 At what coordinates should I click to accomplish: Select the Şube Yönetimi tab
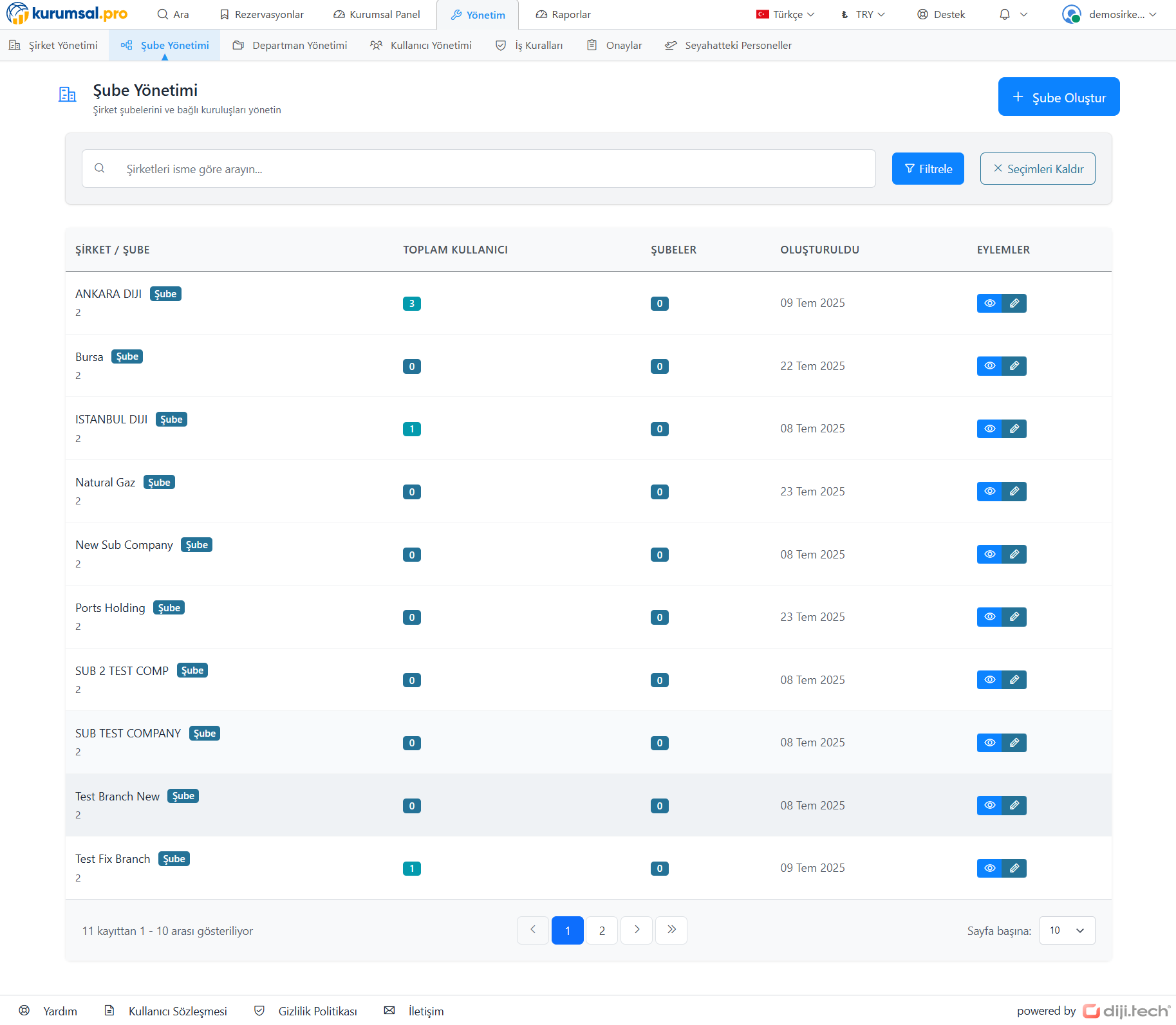[x=165, y=45]
